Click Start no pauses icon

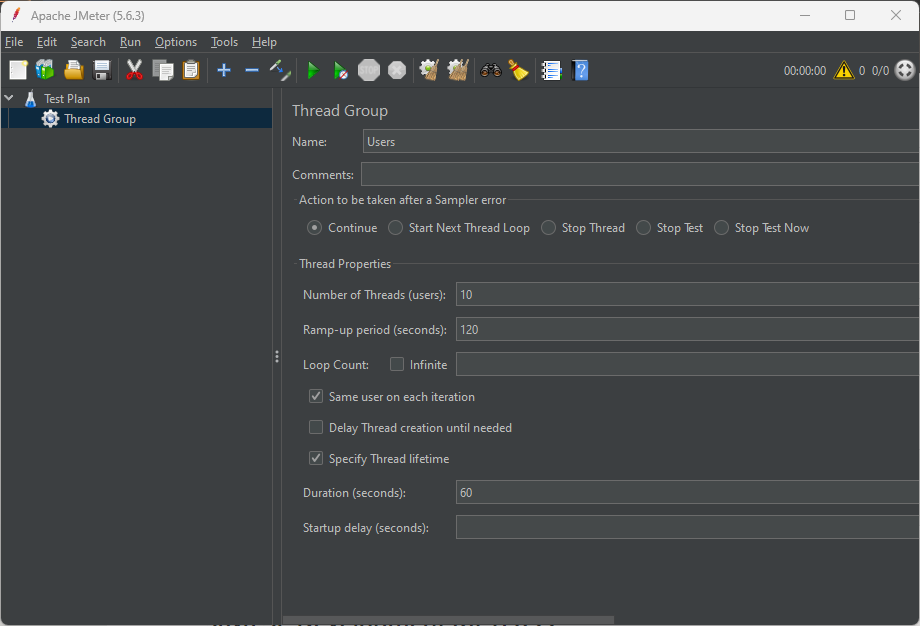(x=340, y=71)
